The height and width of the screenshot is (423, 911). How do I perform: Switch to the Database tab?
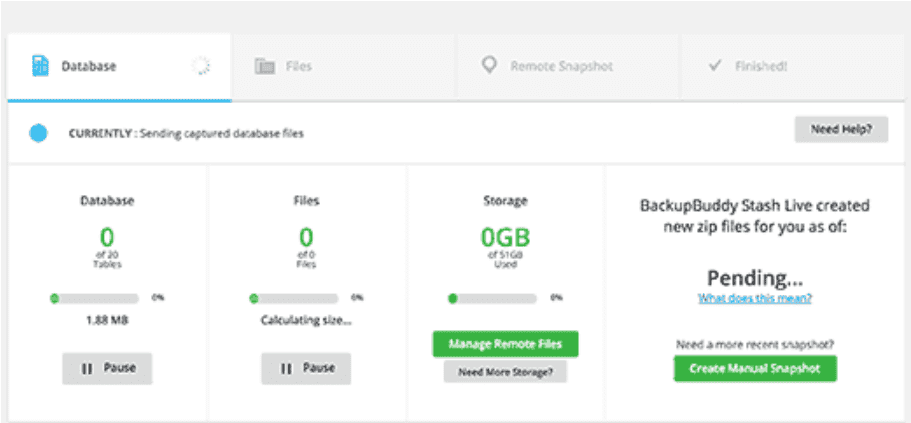coord(119,66)
